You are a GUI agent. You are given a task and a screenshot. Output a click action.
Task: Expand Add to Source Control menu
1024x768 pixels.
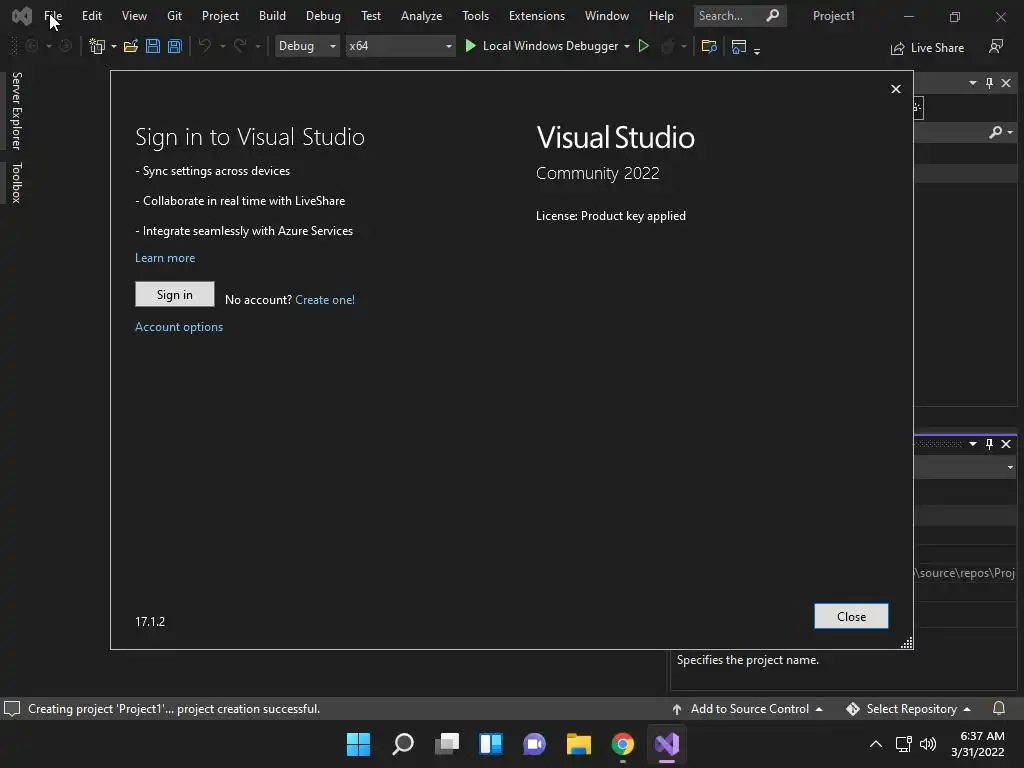pyautogui.click(x=747, y=709)
